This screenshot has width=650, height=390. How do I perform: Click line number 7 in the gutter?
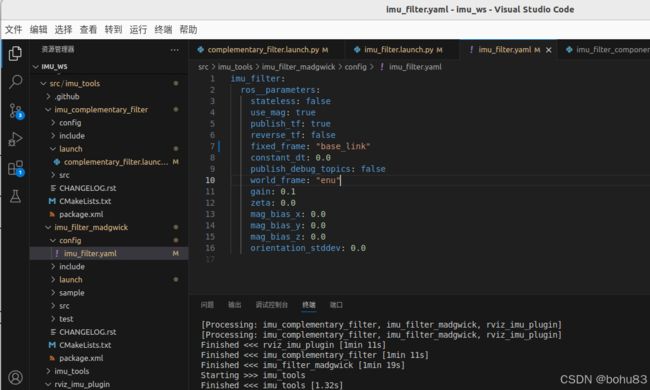pos(212,146)
